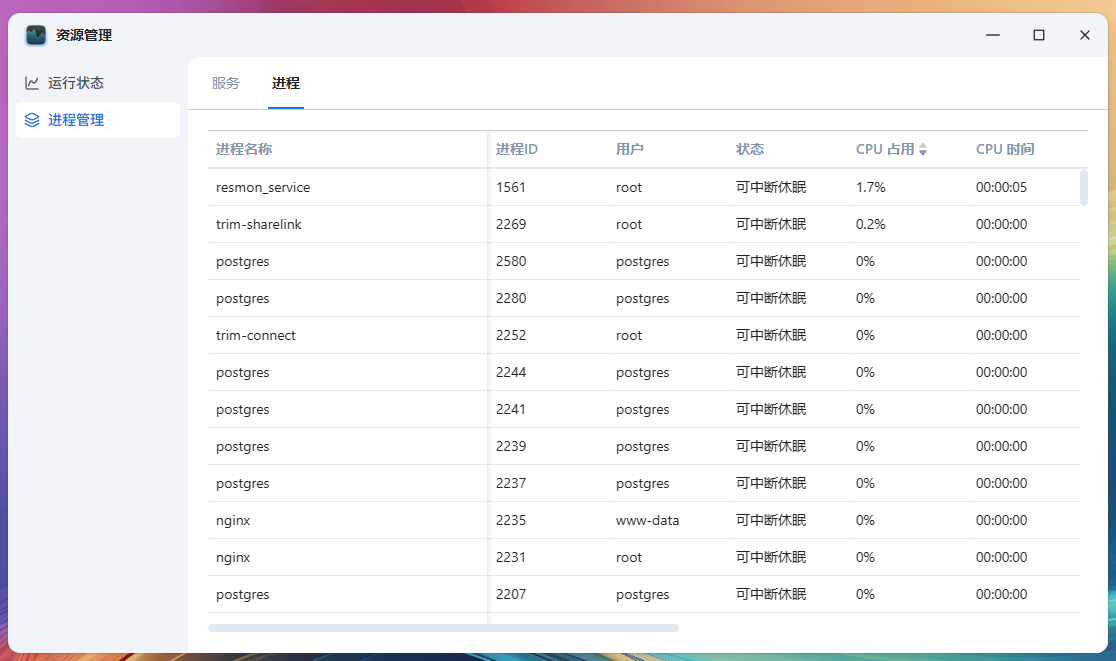
Task: Select the nginx row owned by www-data
Action: 233,520
